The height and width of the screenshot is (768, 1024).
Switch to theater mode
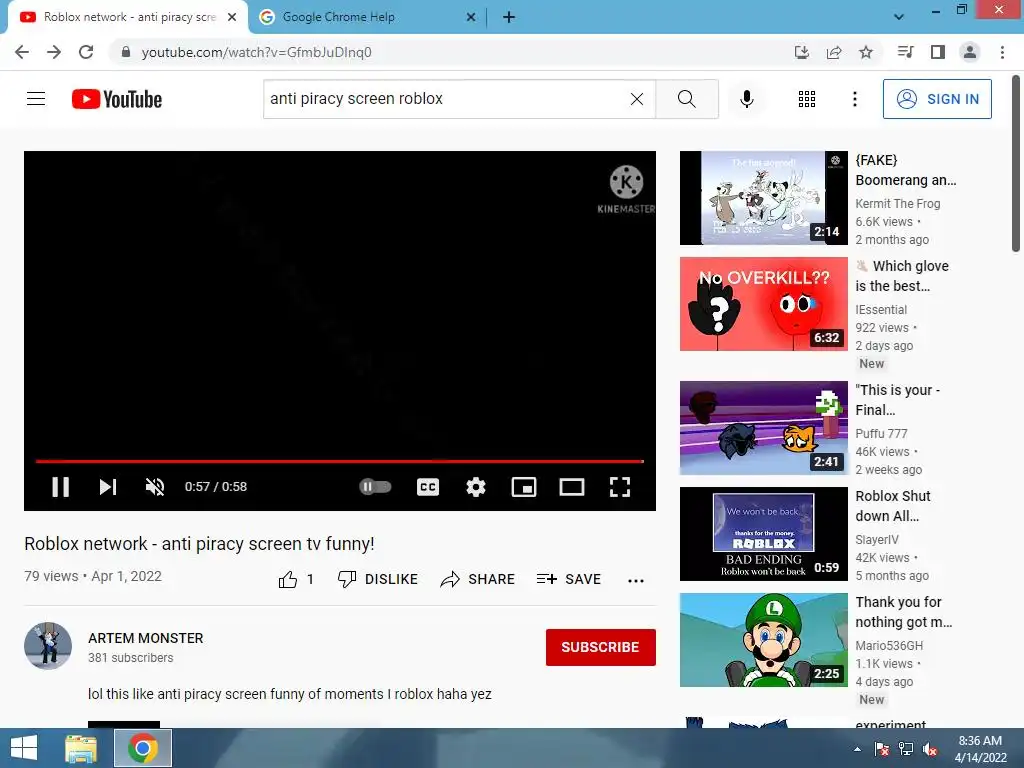tap(571, 487)
